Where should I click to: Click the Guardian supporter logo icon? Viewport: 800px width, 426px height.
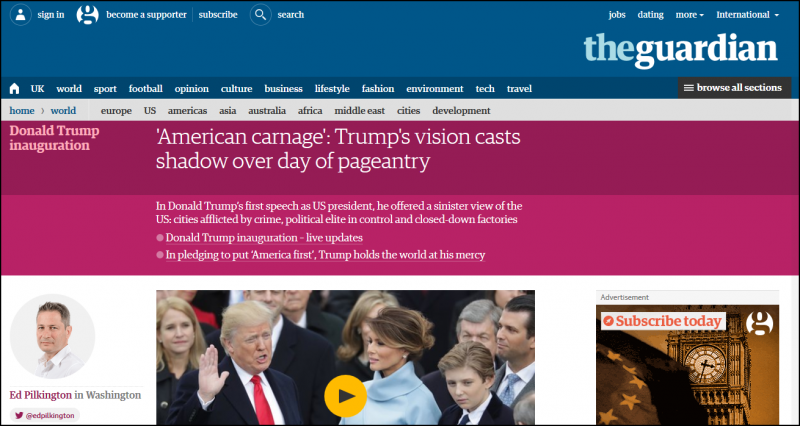click(x=87, y=15)
